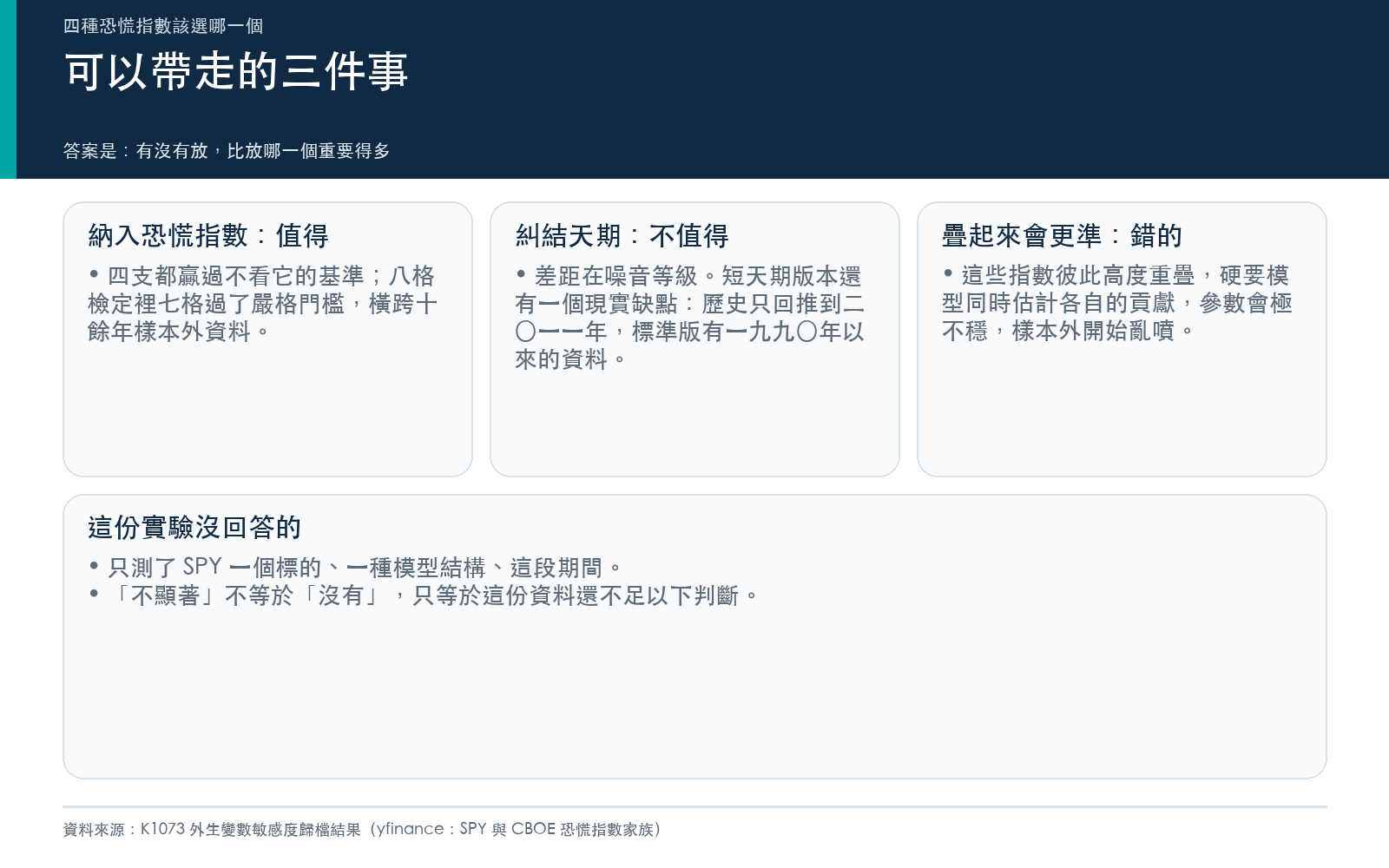Click bullet beginning 「不顯著」不等於「沒有」

(425, 595)
